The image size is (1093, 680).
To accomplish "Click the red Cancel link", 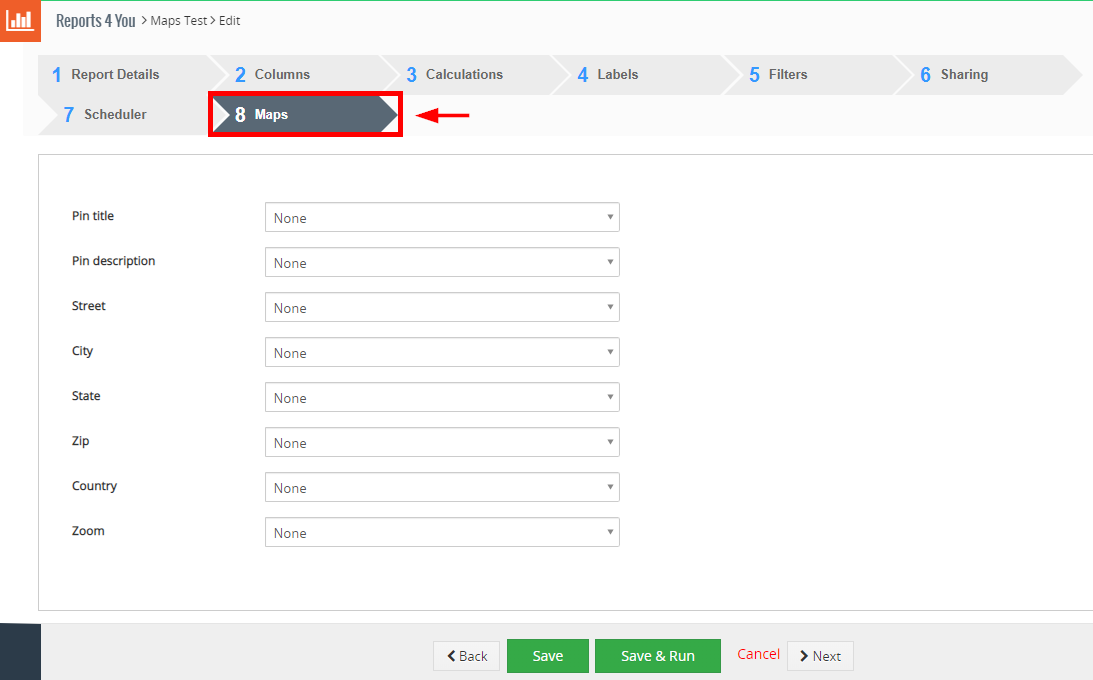I will pos(758,654).
